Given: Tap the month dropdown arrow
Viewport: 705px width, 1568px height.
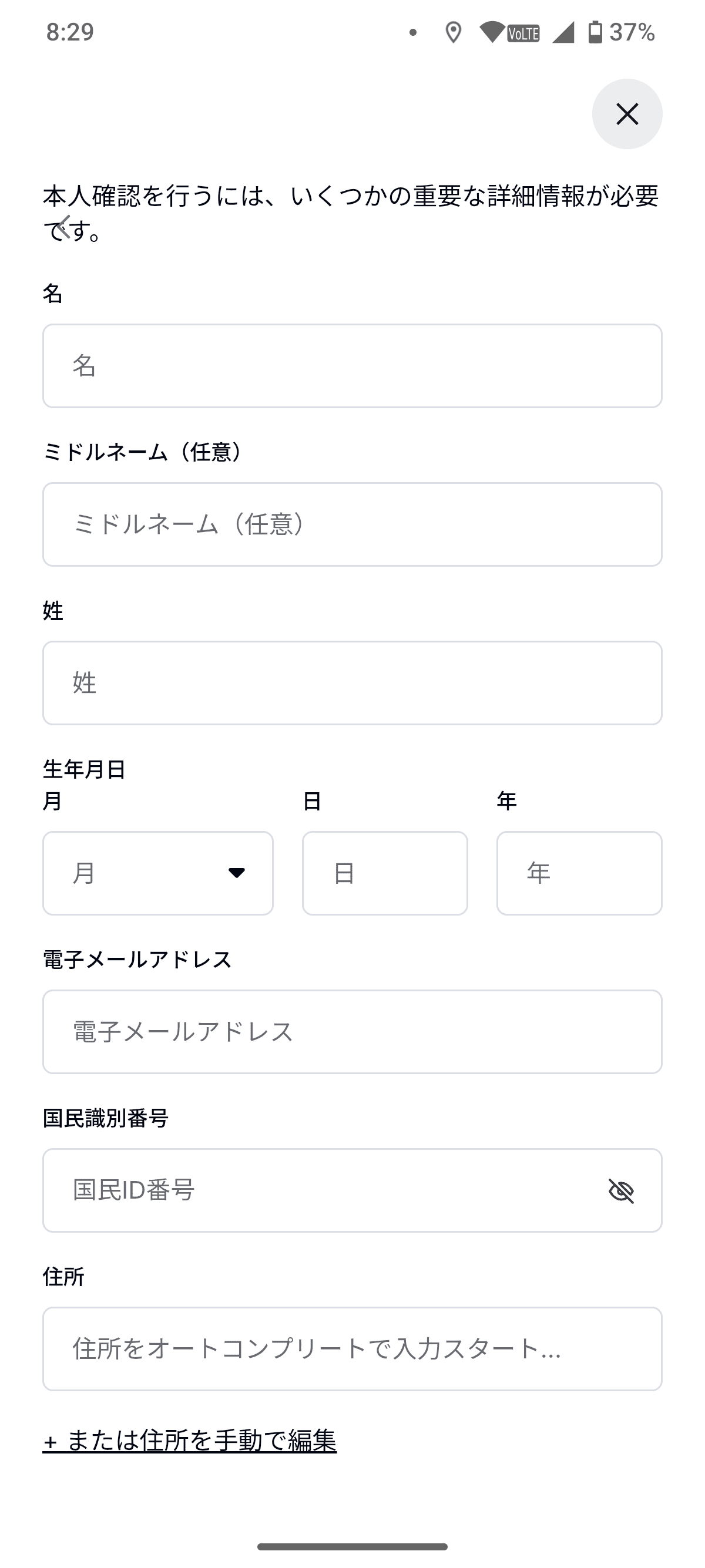Looking at the screenshot, I should click(236, 873).
